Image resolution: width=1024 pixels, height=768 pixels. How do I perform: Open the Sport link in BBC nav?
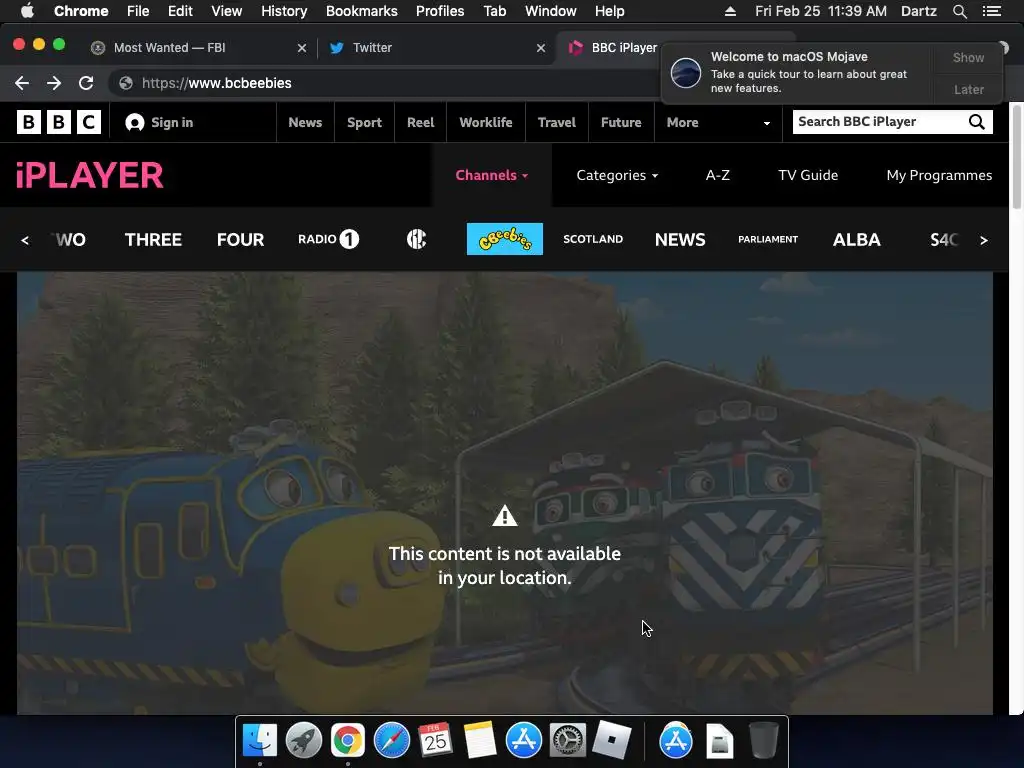click(364, 122)
